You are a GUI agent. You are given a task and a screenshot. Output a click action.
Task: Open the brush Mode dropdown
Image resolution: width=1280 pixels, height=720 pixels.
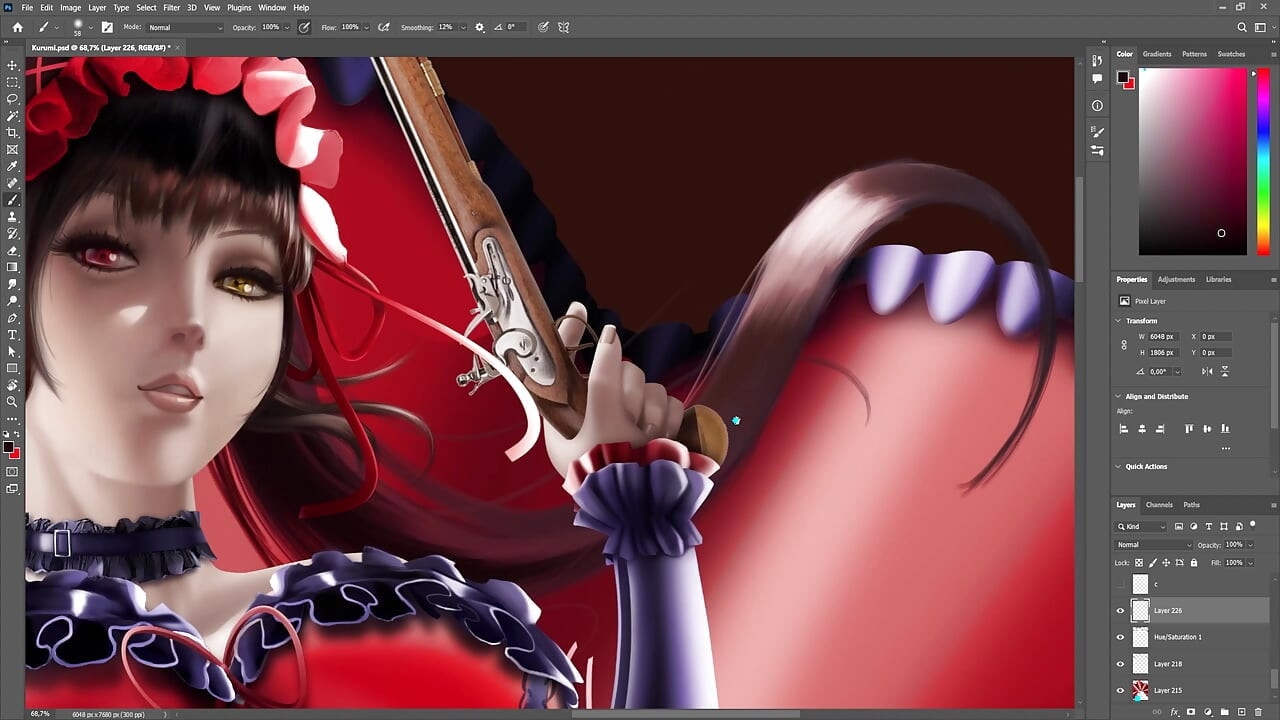185,27
